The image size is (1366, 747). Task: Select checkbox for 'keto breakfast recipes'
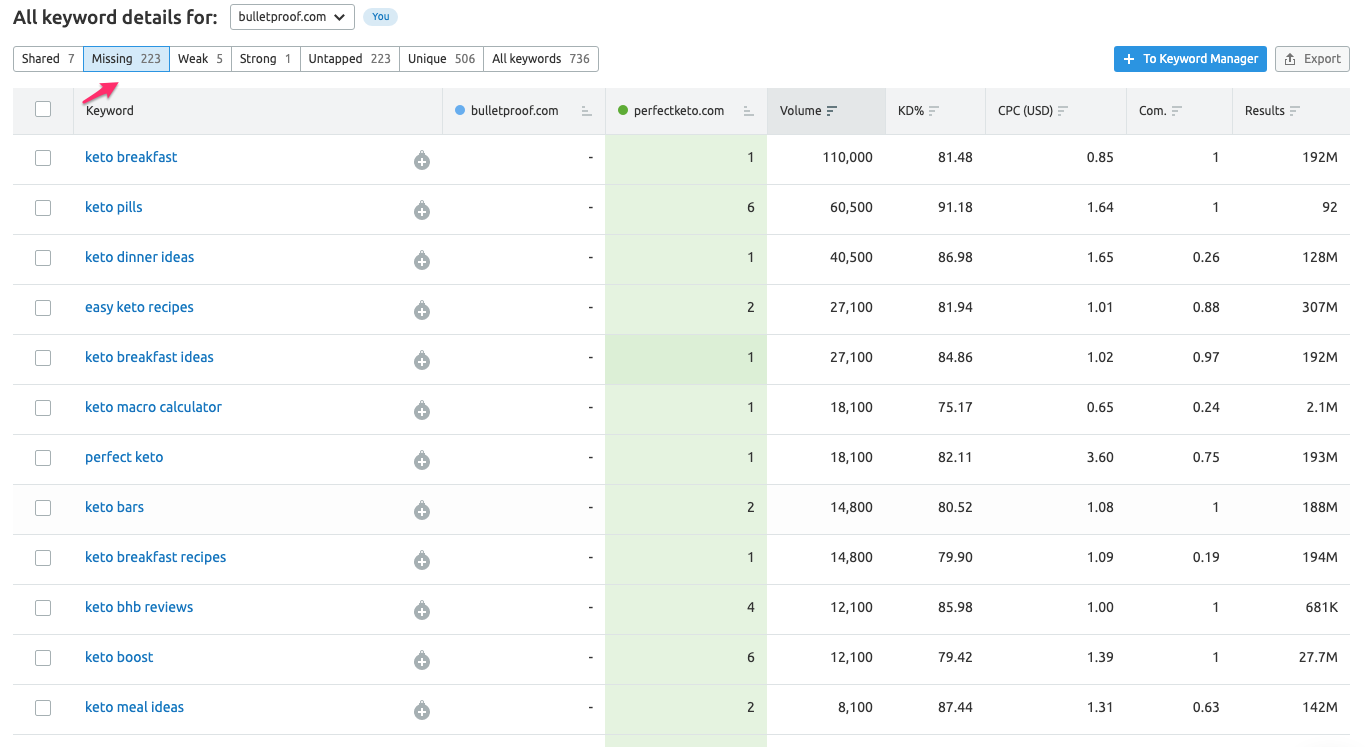43,558
